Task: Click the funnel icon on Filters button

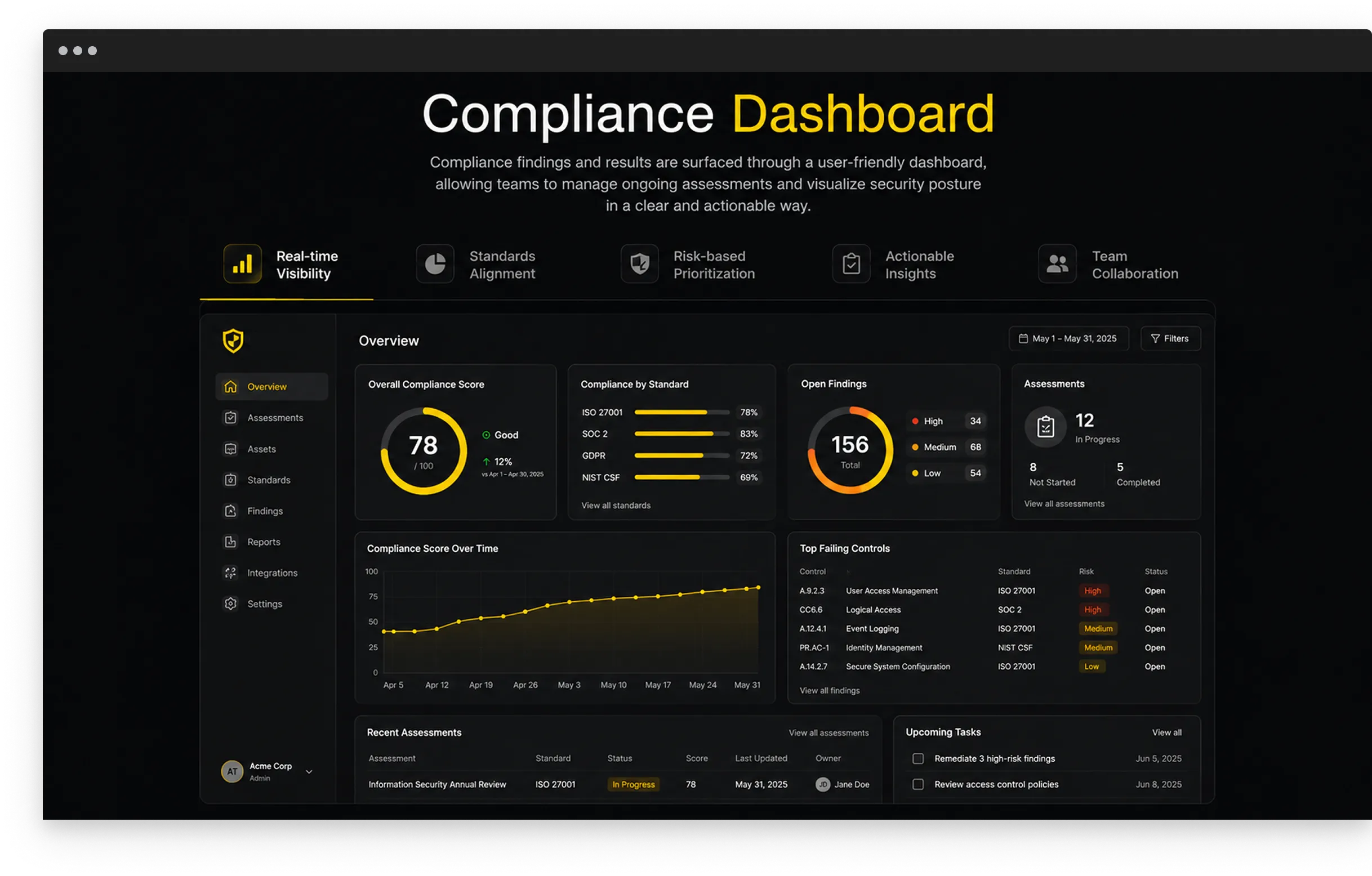Action: click(x=1155, y=338)
